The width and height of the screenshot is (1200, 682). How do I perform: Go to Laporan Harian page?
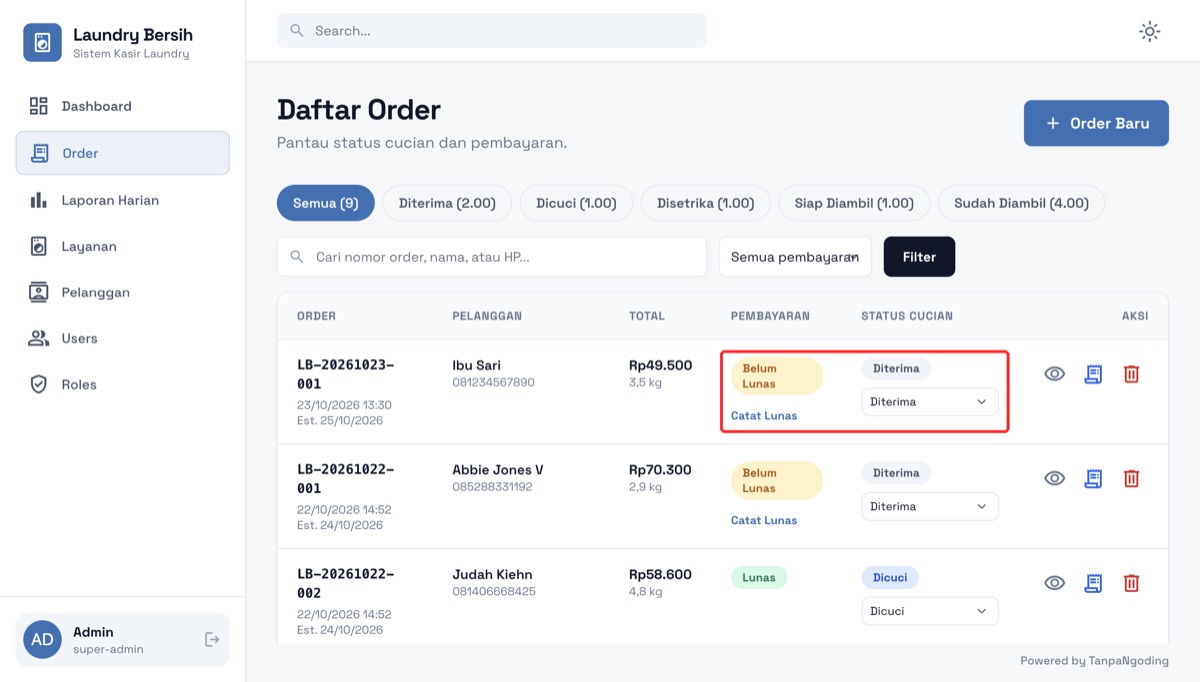point(122,200)
